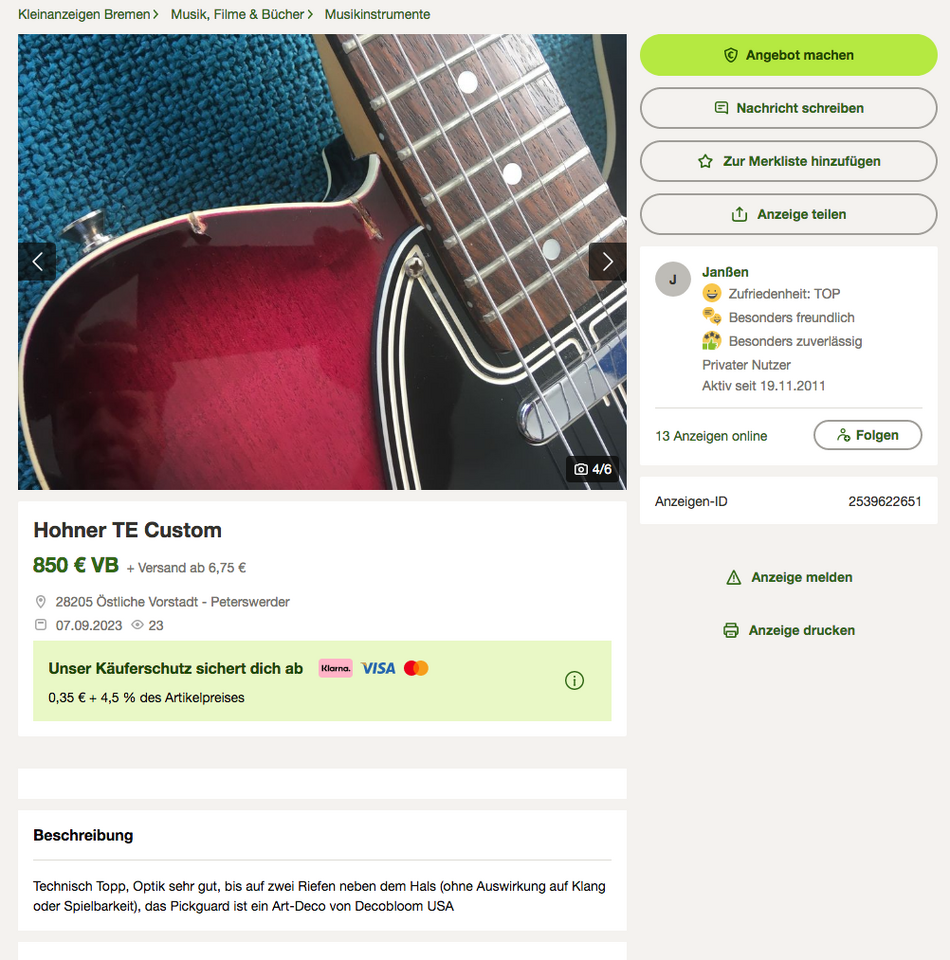Viewport: 950px width, 960px height.
Task: Open seller avatar with letter J
Action: click(673, 279)
